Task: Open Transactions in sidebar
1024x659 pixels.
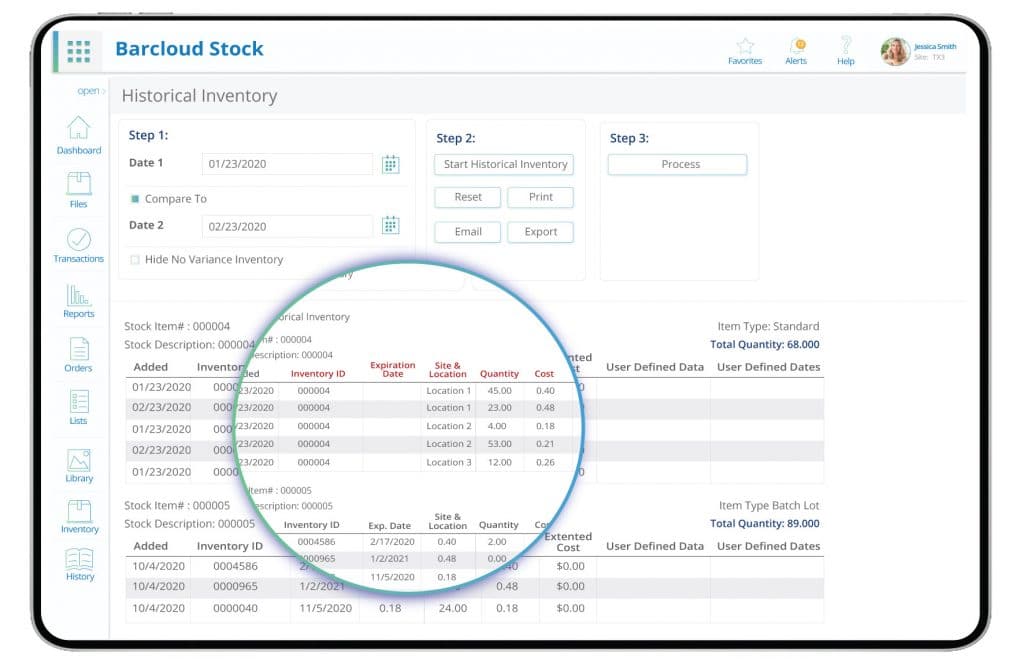Action: (78, 246)
